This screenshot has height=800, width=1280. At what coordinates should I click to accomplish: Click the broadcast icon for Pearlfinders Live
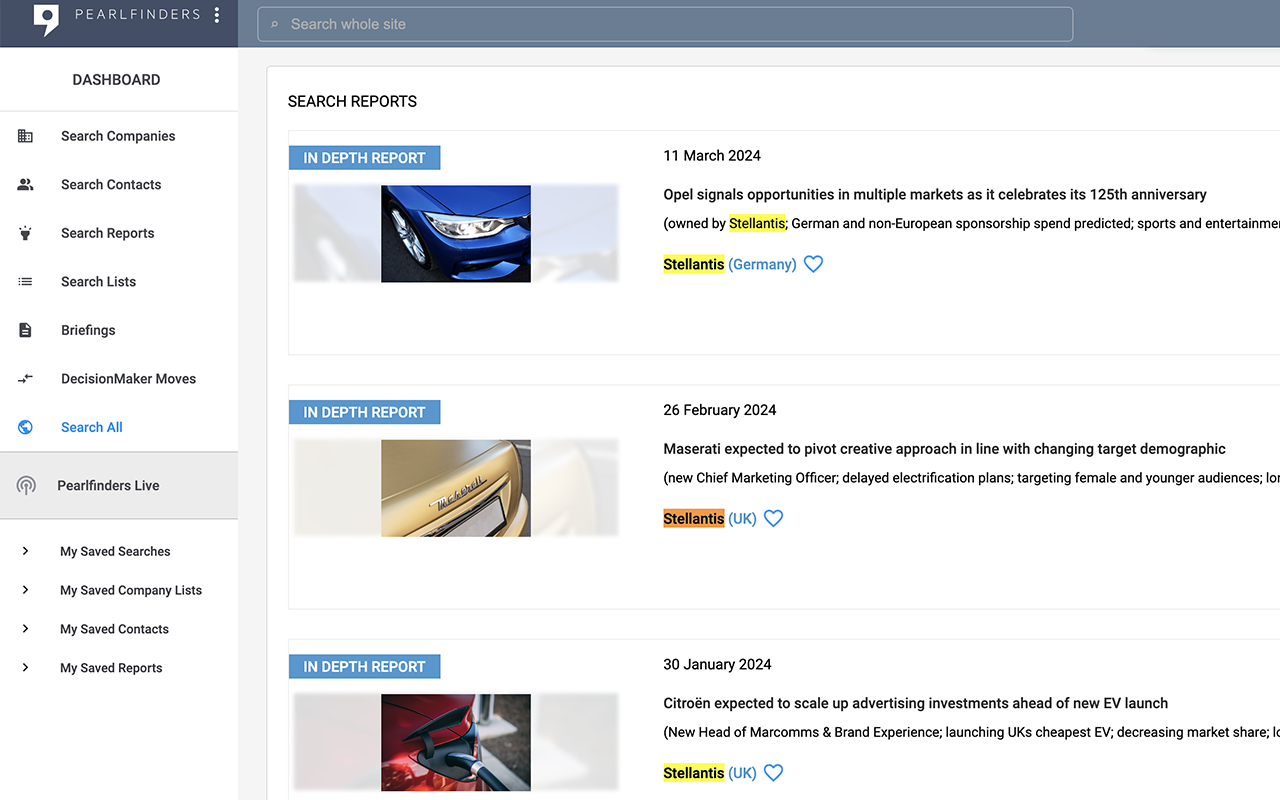(26, 486)
